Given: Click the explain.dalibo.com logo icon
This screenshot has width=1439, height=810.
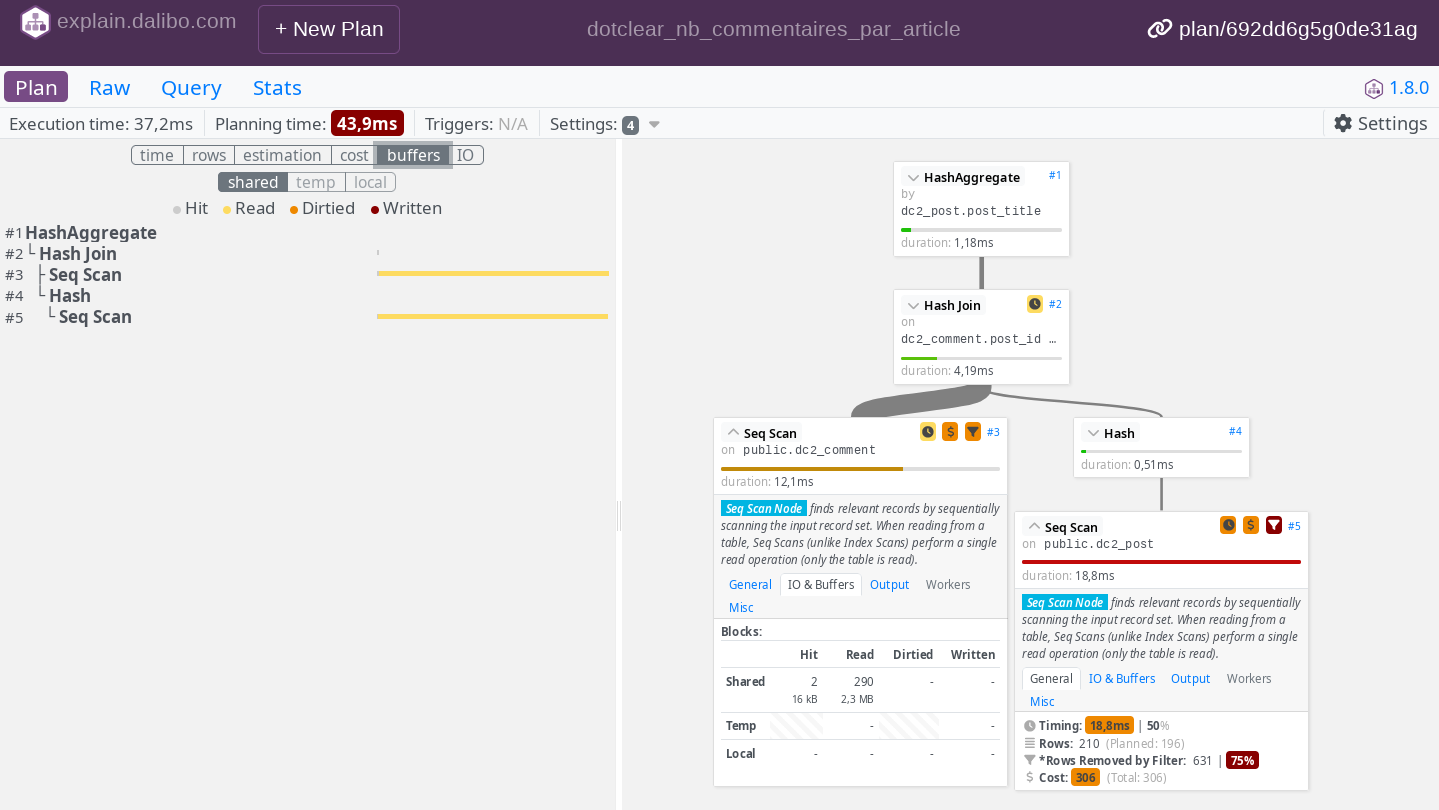Looking at the screenshot, I should pos(35,22).
